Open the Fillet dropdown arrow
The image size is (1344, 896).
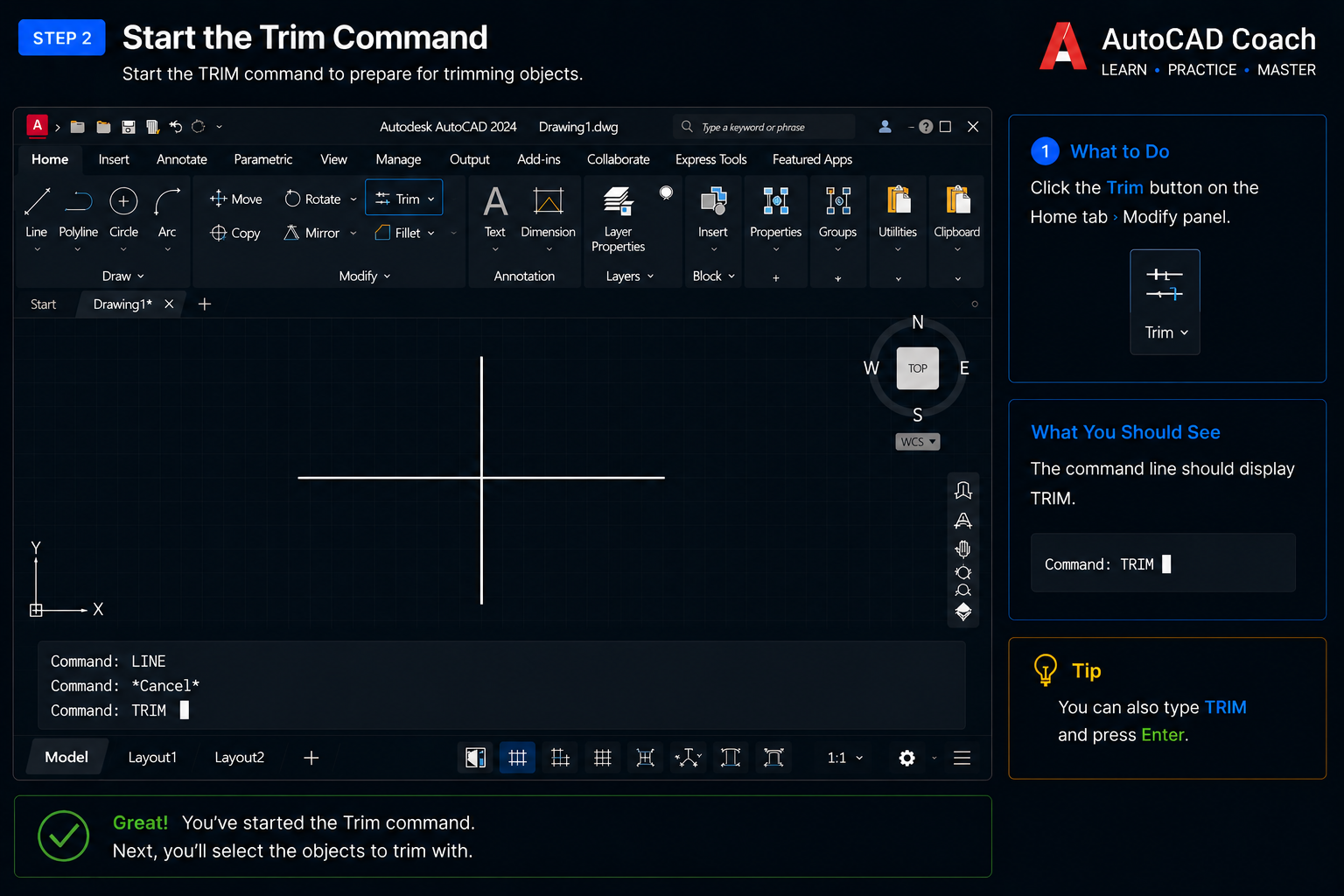(431, 234)
